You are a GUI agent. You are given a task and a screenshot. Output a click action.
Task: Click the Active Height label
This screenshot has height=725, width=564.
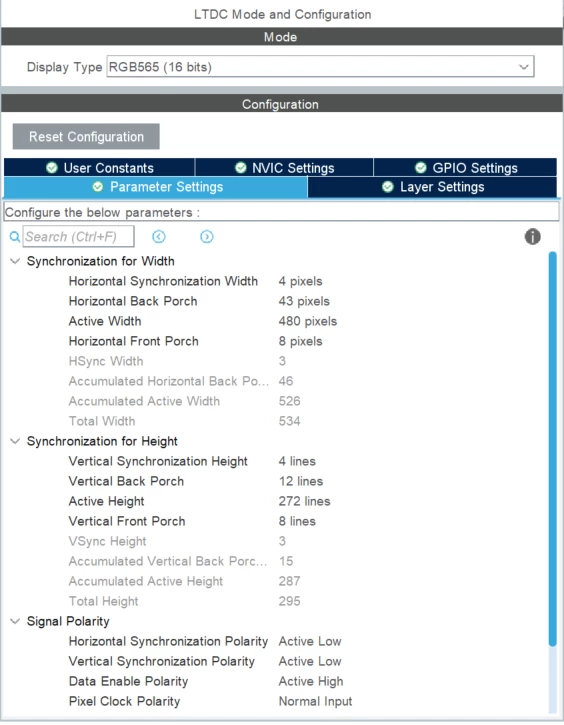coord(106,501)
